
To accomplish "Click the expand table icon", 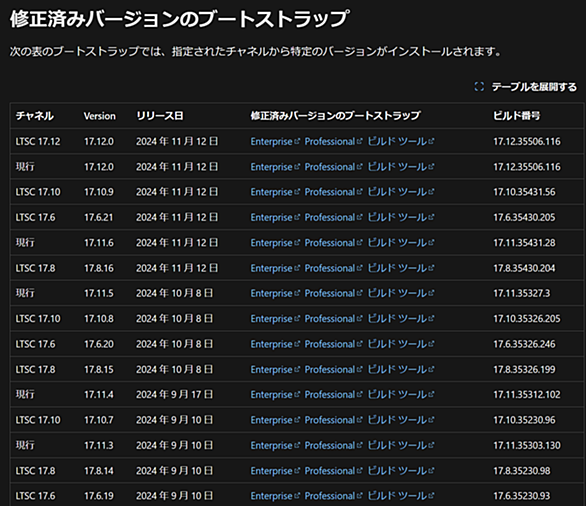I will pyautogui.click(x=479, y=87).
